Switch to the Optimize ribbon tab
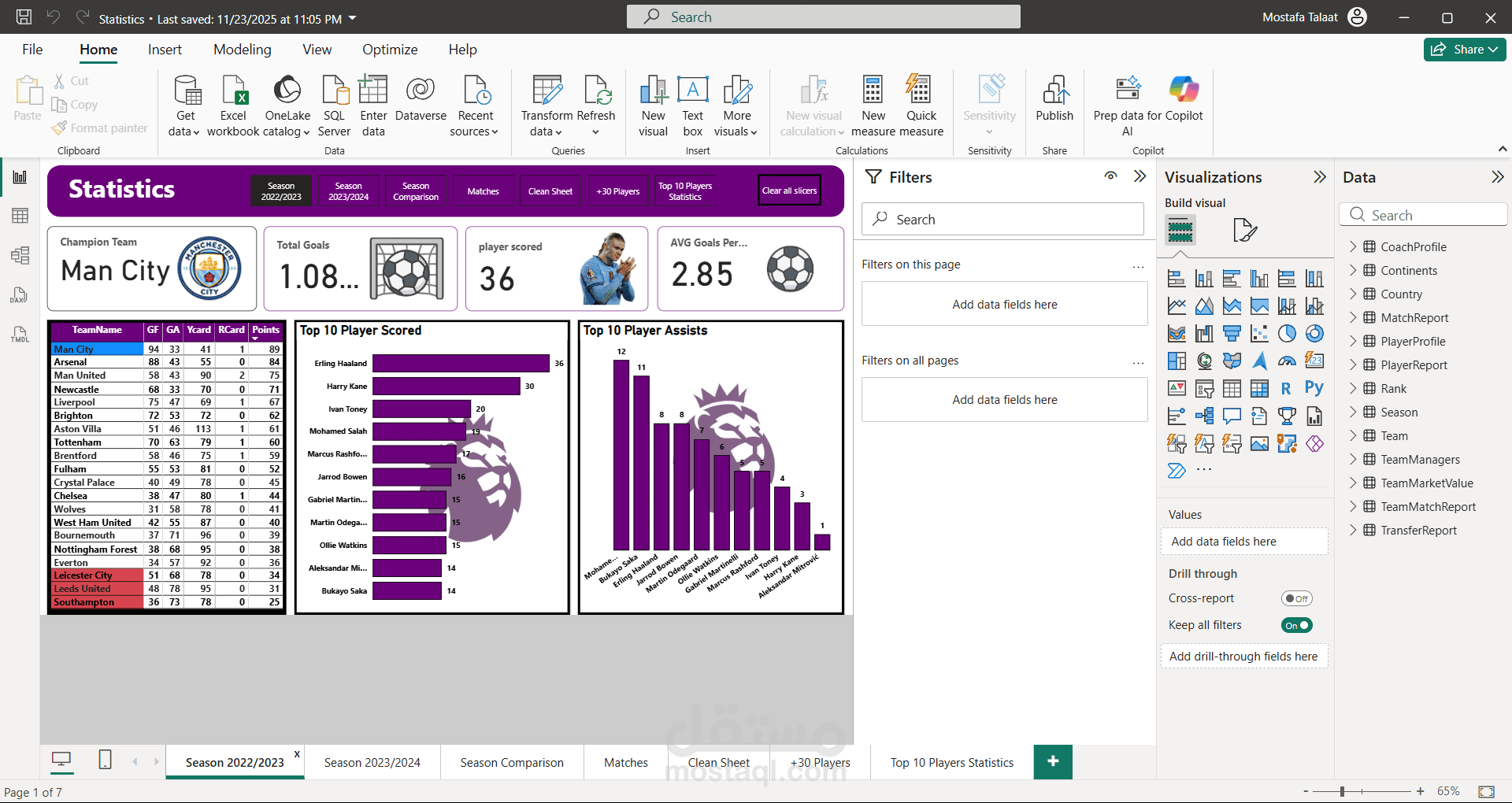This screenshot has height=803, width=1512. pyautogui.click(x=390, y=50)
